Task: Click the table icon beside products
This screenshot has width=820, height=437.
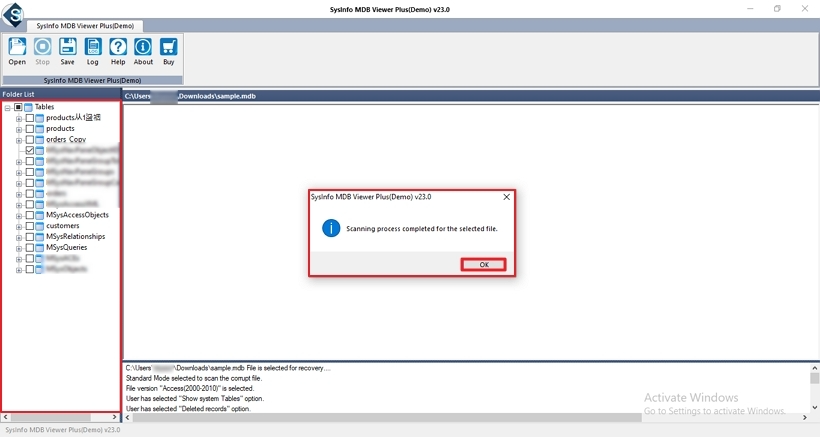Action: (x=40, y=129)
